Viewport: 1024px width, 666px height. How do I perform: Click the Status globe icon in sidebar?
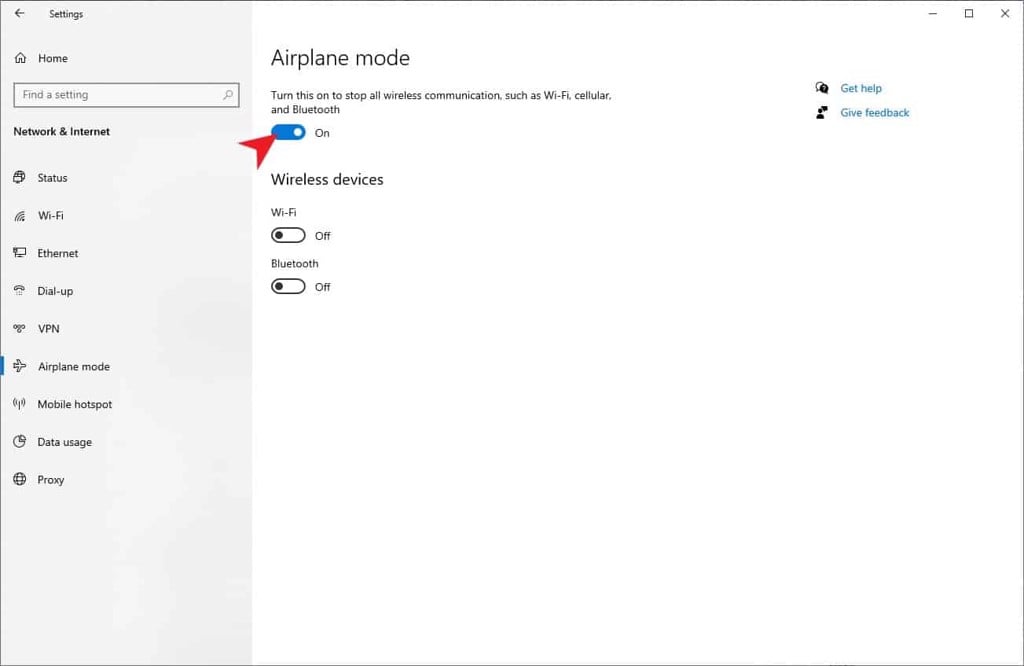[19, 178]
